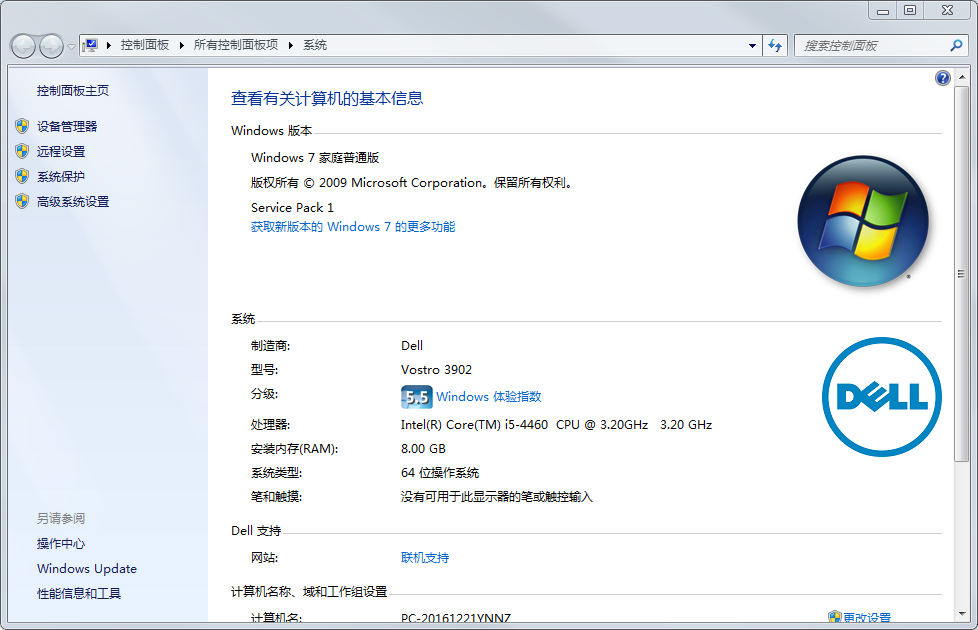Click the blue help question mark icon
The width and height of the screenshot is (978, 630).
coord(942,78)
